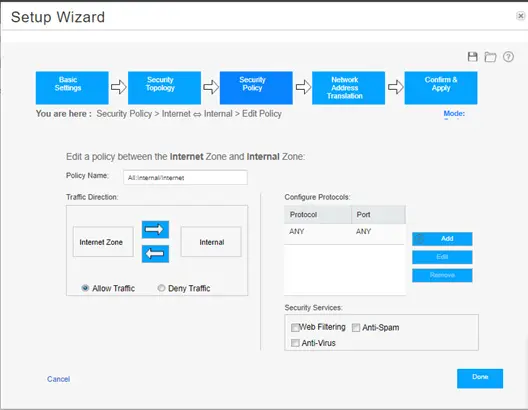Screen dimensions: 528x410
Task: Select the ANY protocol row
Action: tap(344, 232)
